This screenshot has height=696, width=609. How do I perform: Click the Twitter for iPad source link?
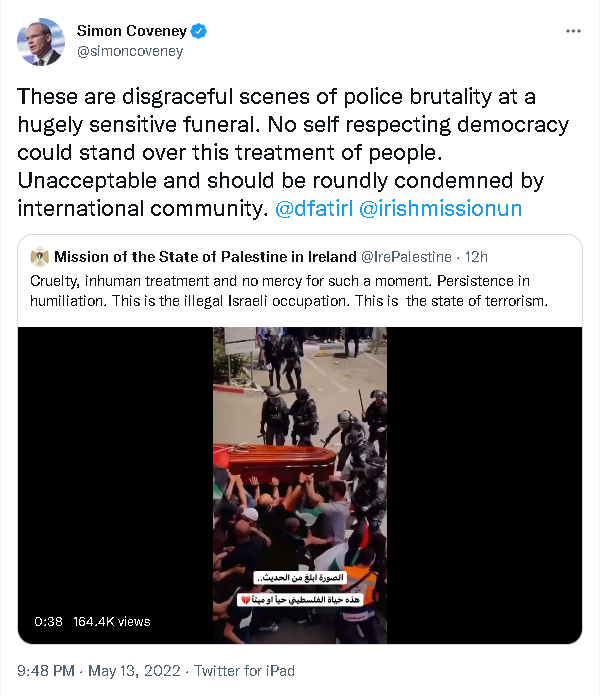point(245,671)
